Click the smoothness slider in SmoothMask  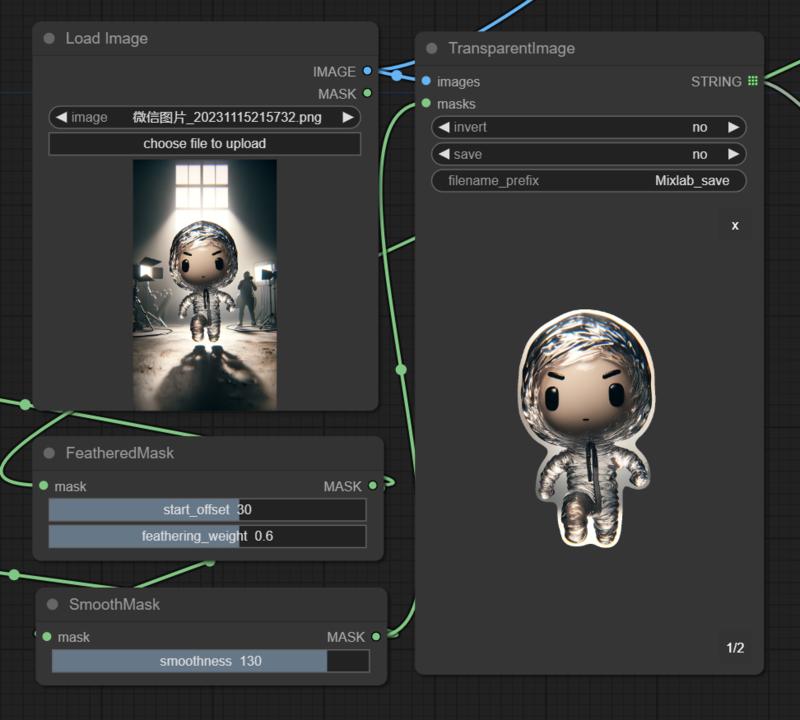tap(210, 661)
